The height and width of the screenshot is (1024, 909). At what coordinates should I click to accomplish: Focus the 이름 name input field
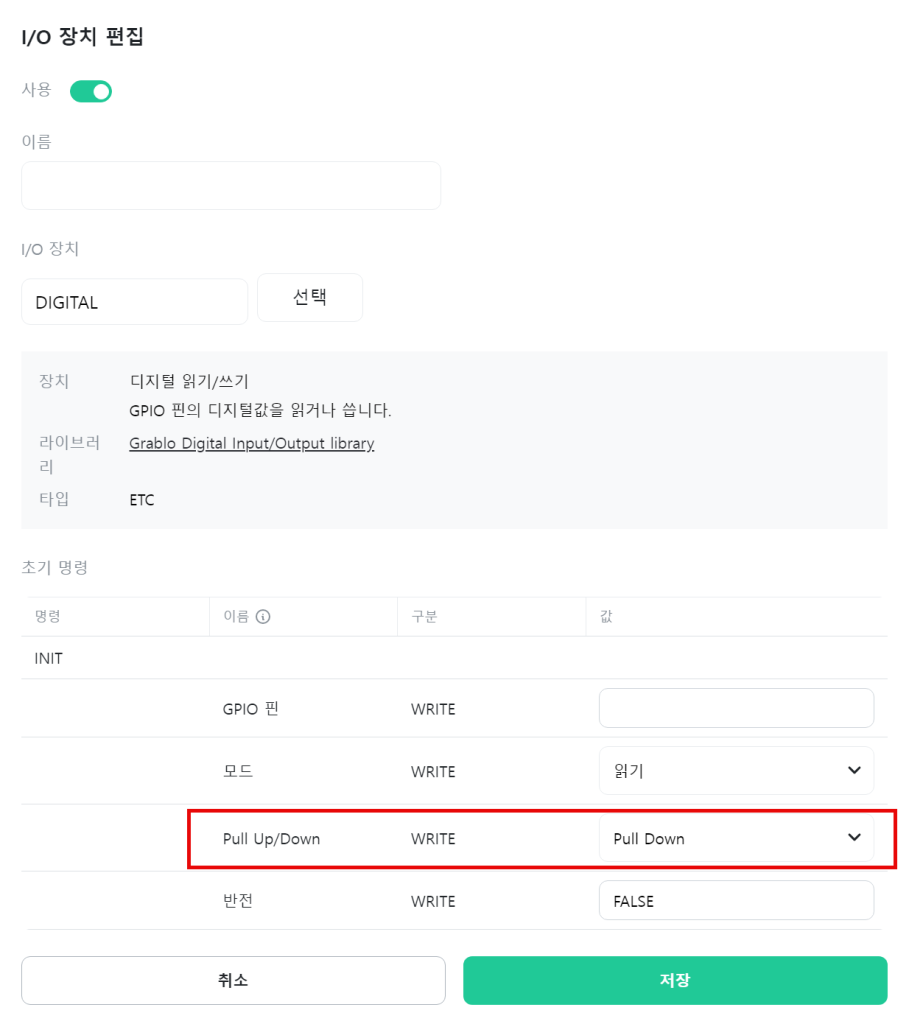[231, 185]
